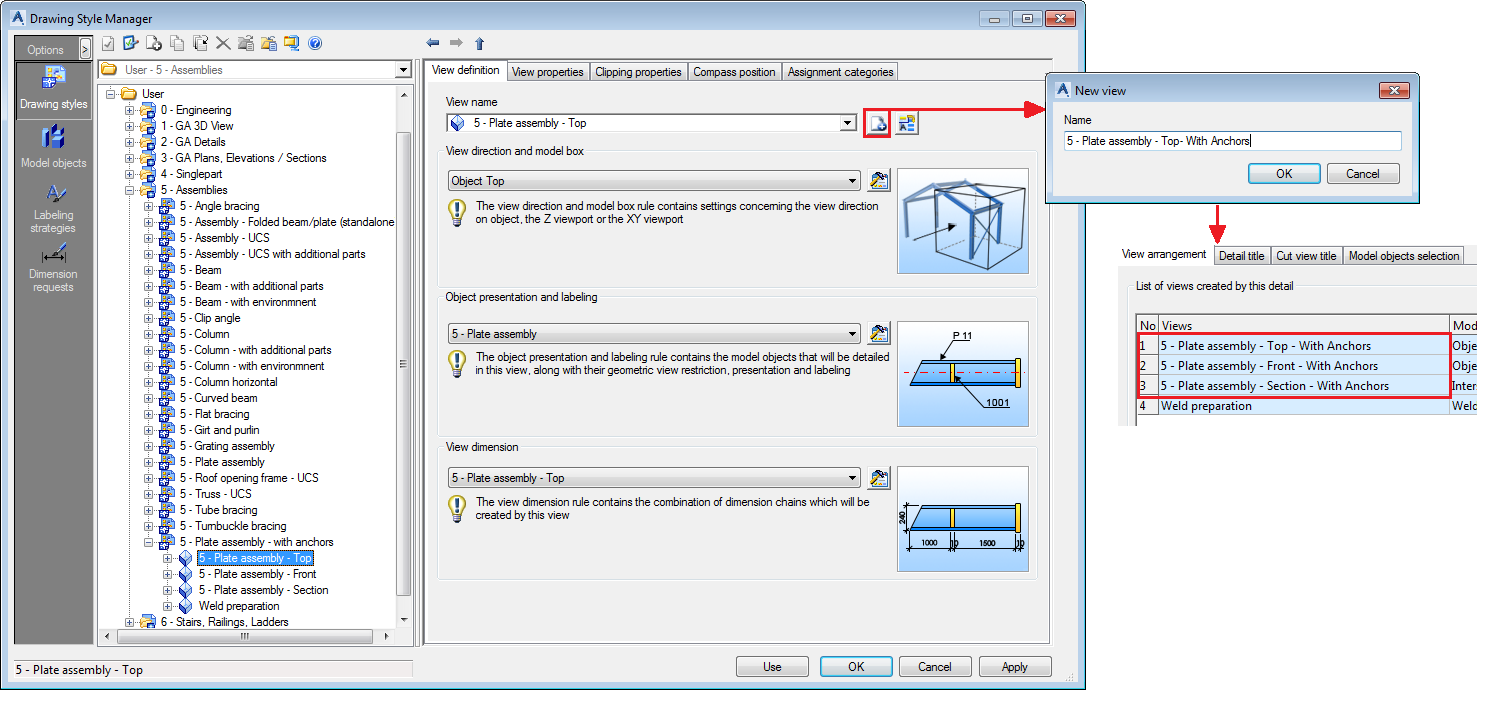The width and height of the screenshot is (1488, 701).
Task: Open the Model objects panel
Action: [x=53, y=146]
